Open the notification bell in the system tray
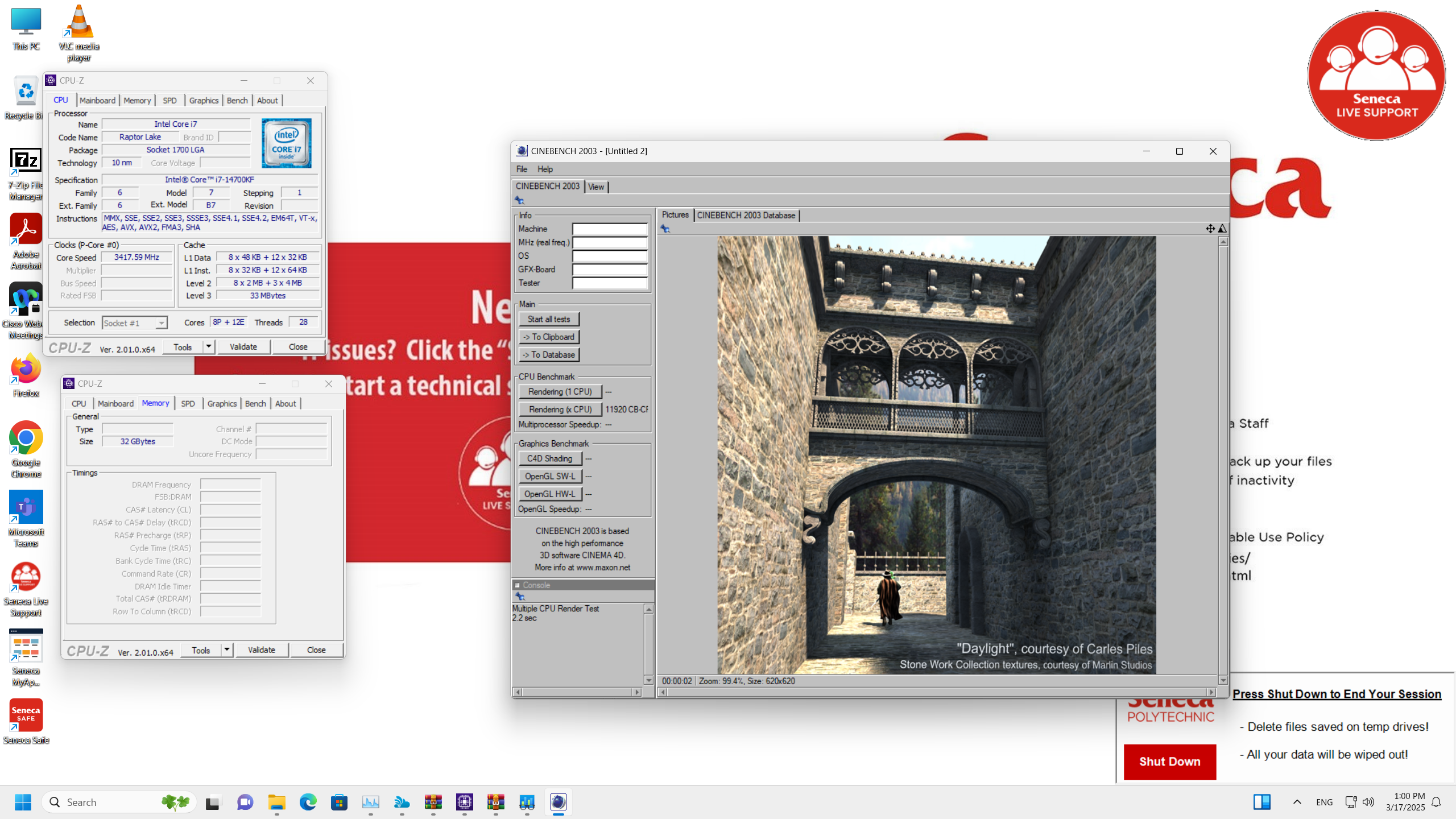The image size is (1456, 819). (x=1436, y=802)
